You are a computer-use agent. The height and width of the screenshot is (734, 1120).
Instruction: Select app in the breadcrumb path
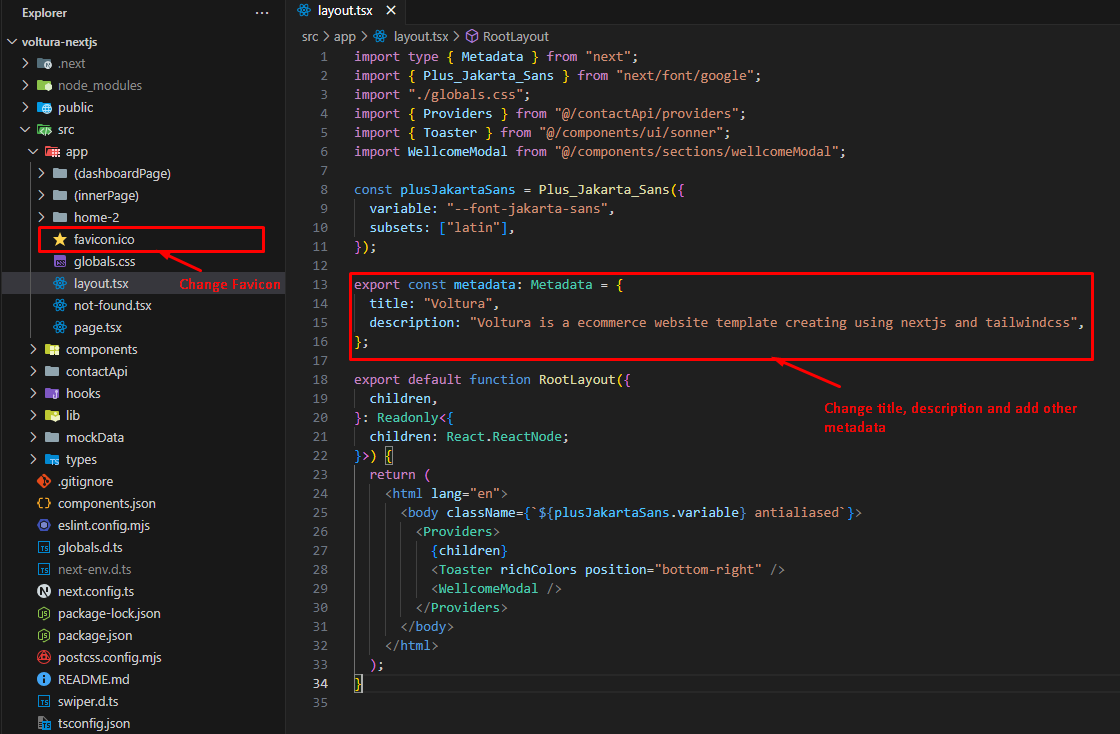coord(345,36)
